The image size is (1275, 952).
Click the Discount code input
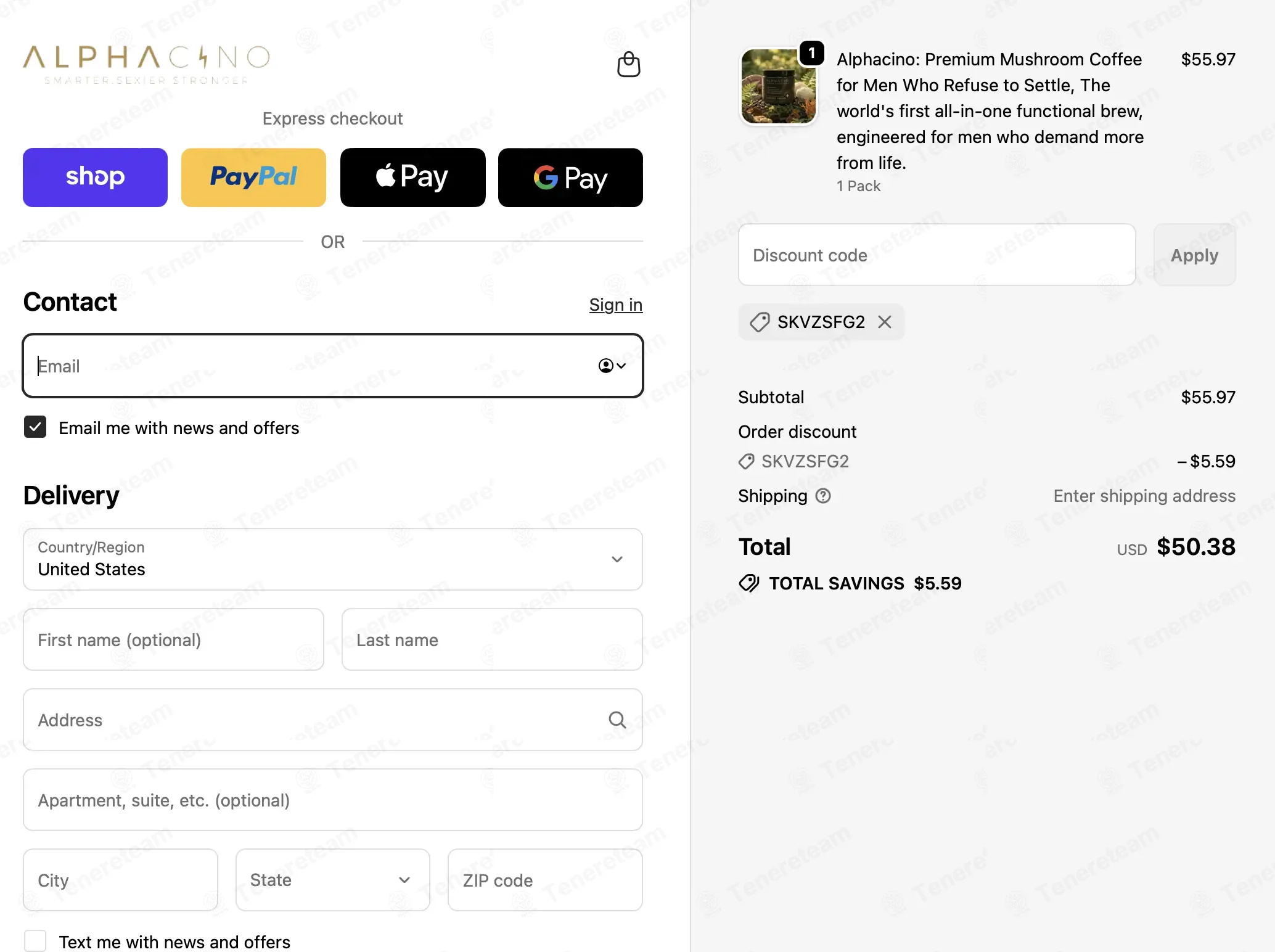937,255
